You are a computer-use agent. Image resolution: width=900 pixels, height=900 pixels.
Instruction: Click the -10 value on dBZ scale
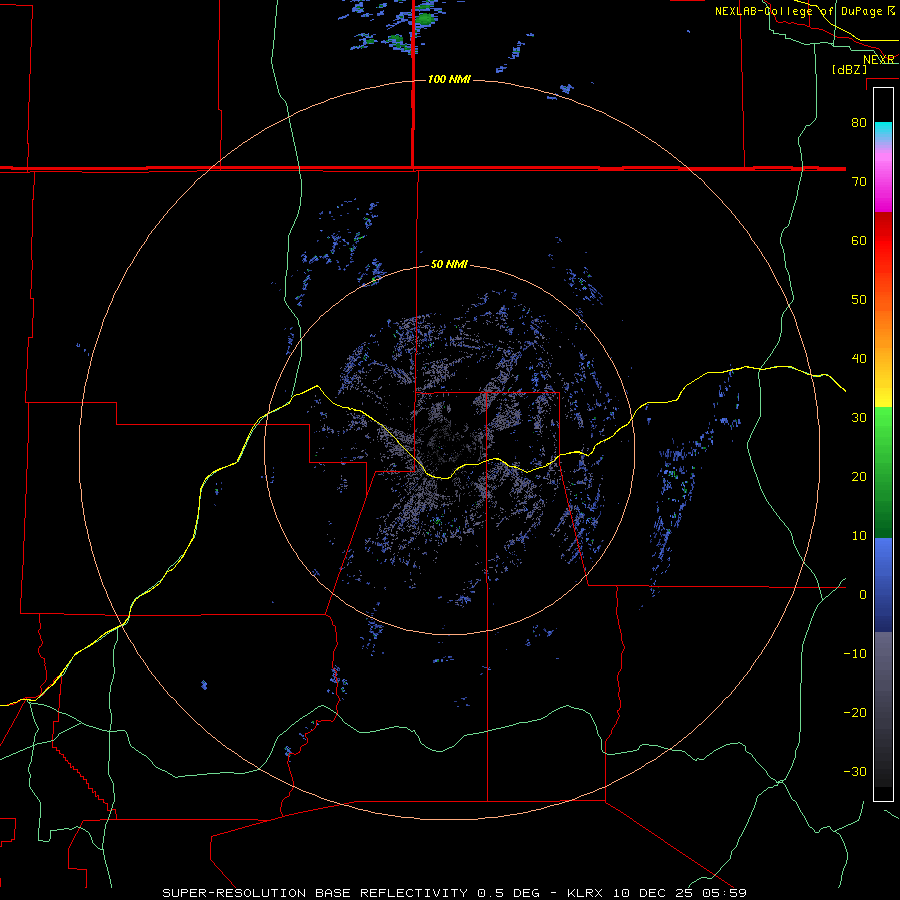855,654
